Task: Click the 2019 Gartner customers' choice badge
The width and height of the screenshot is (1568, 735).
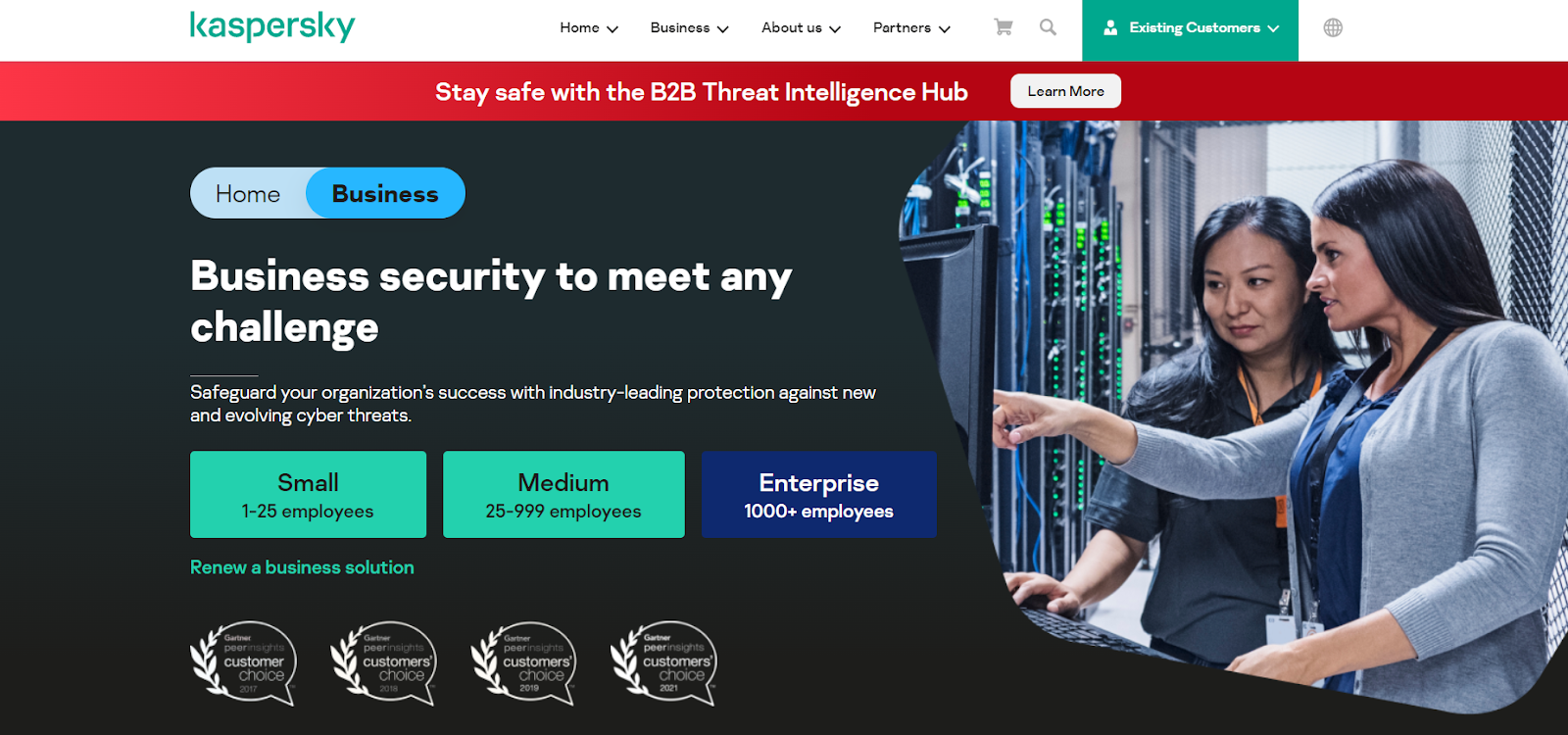Action: coord(523,663)
